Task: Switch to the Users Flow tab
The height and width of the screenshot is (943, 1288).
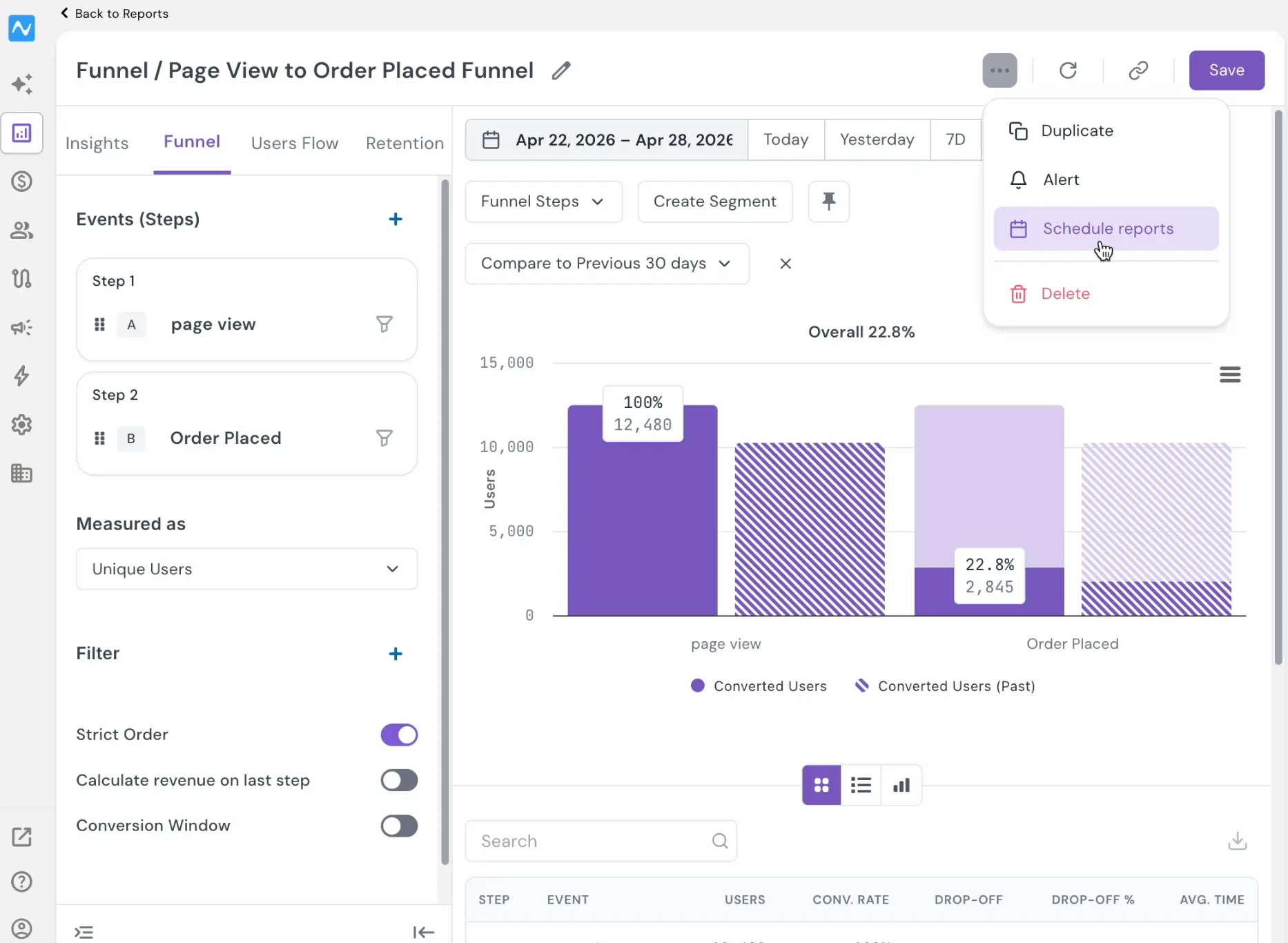Action: [x=295, y=143]
